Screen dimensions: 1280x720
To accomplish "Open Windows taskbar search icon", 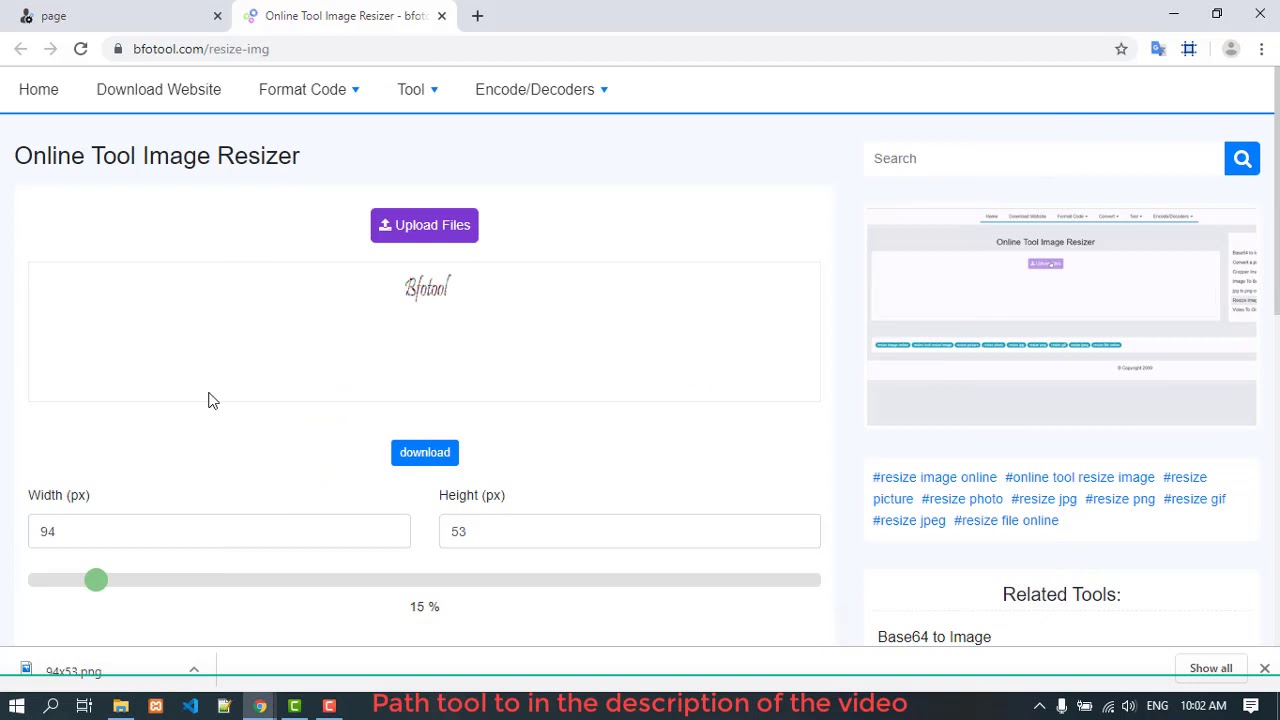I will [x=51, y=706].
